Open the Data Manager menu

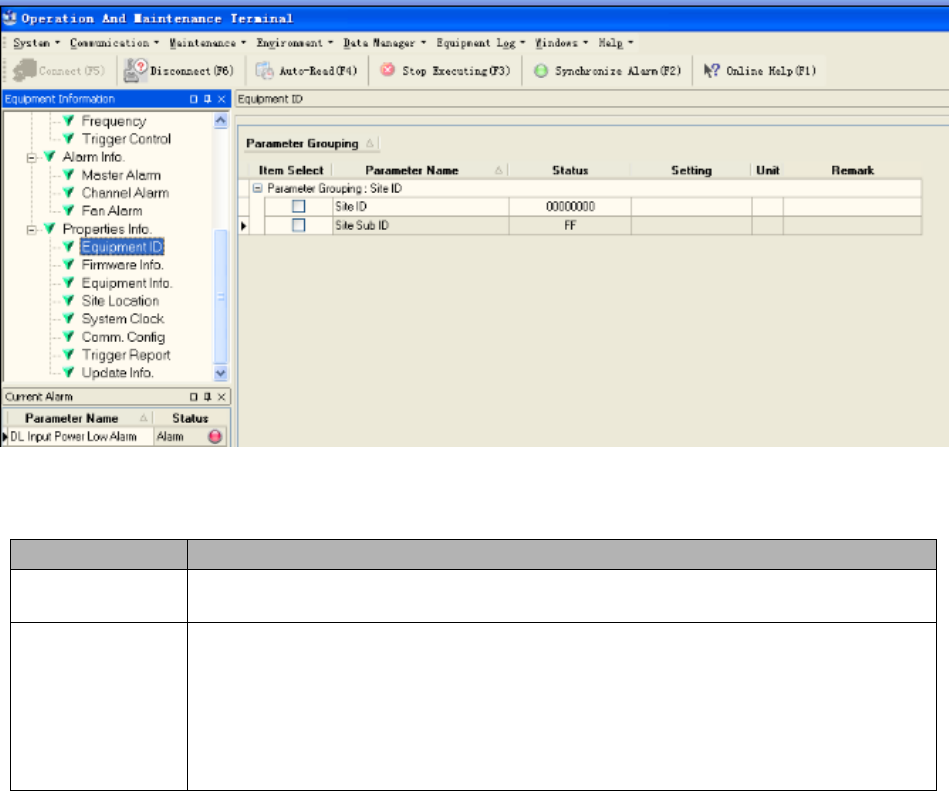click(384, 42)
